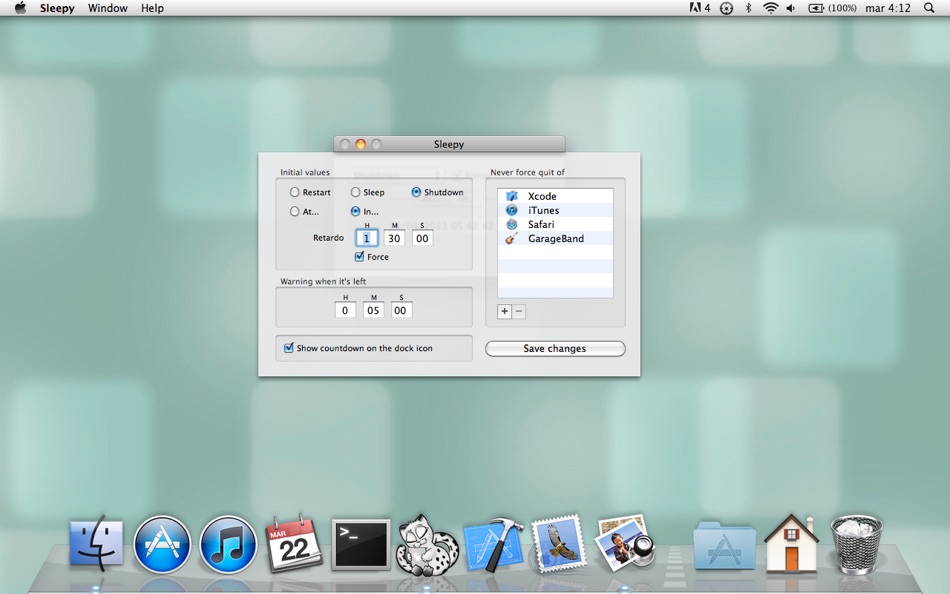Open the Home folder in dock

(x=791, y=544)
